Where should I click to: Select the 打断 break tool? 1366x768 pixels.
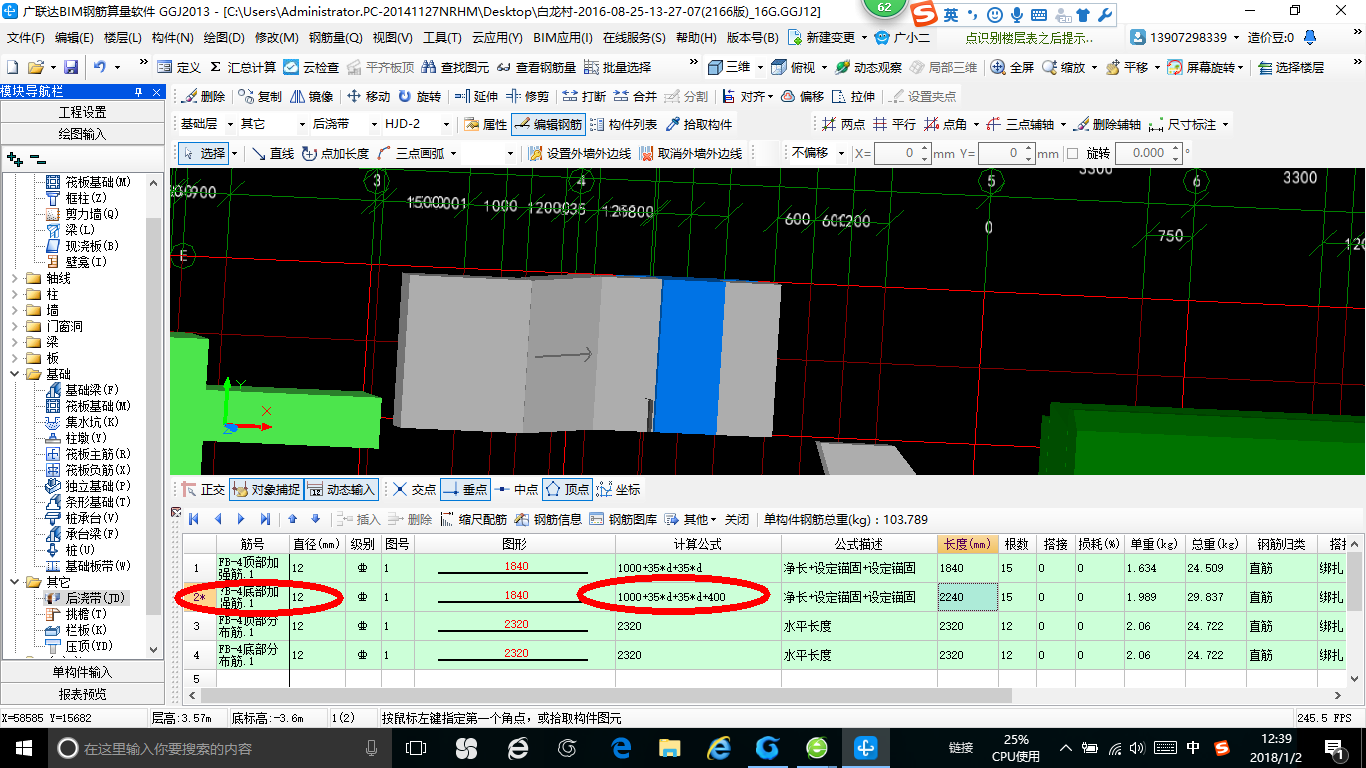point(584,96)
